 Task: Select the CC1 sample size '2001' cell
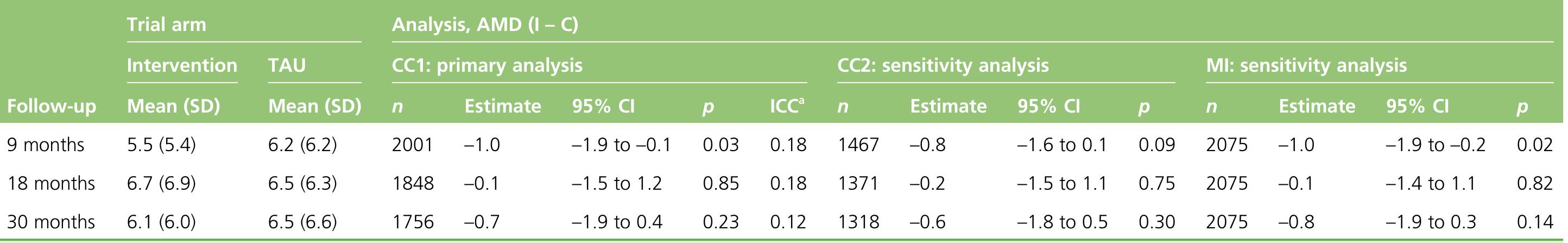[413, 145]
